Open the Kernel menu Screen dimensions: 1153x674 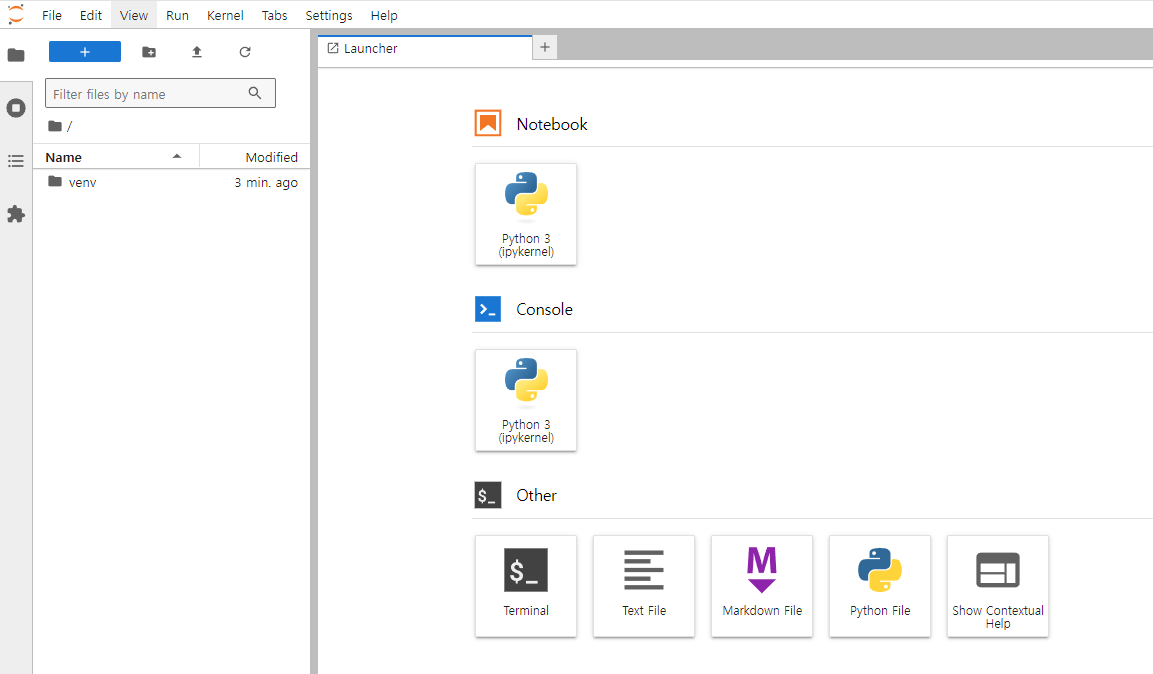[225, 15]
